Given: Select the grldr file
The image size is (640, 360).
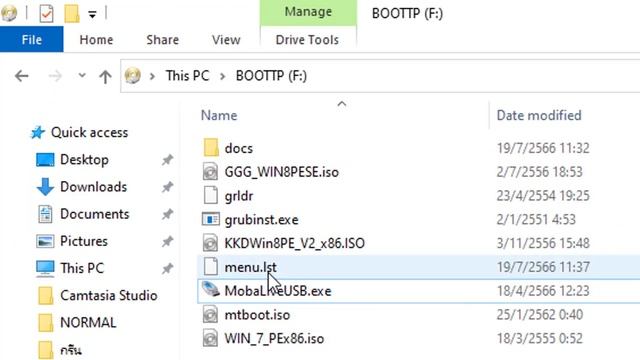Looking at the screenshot, I should [239, 196].
